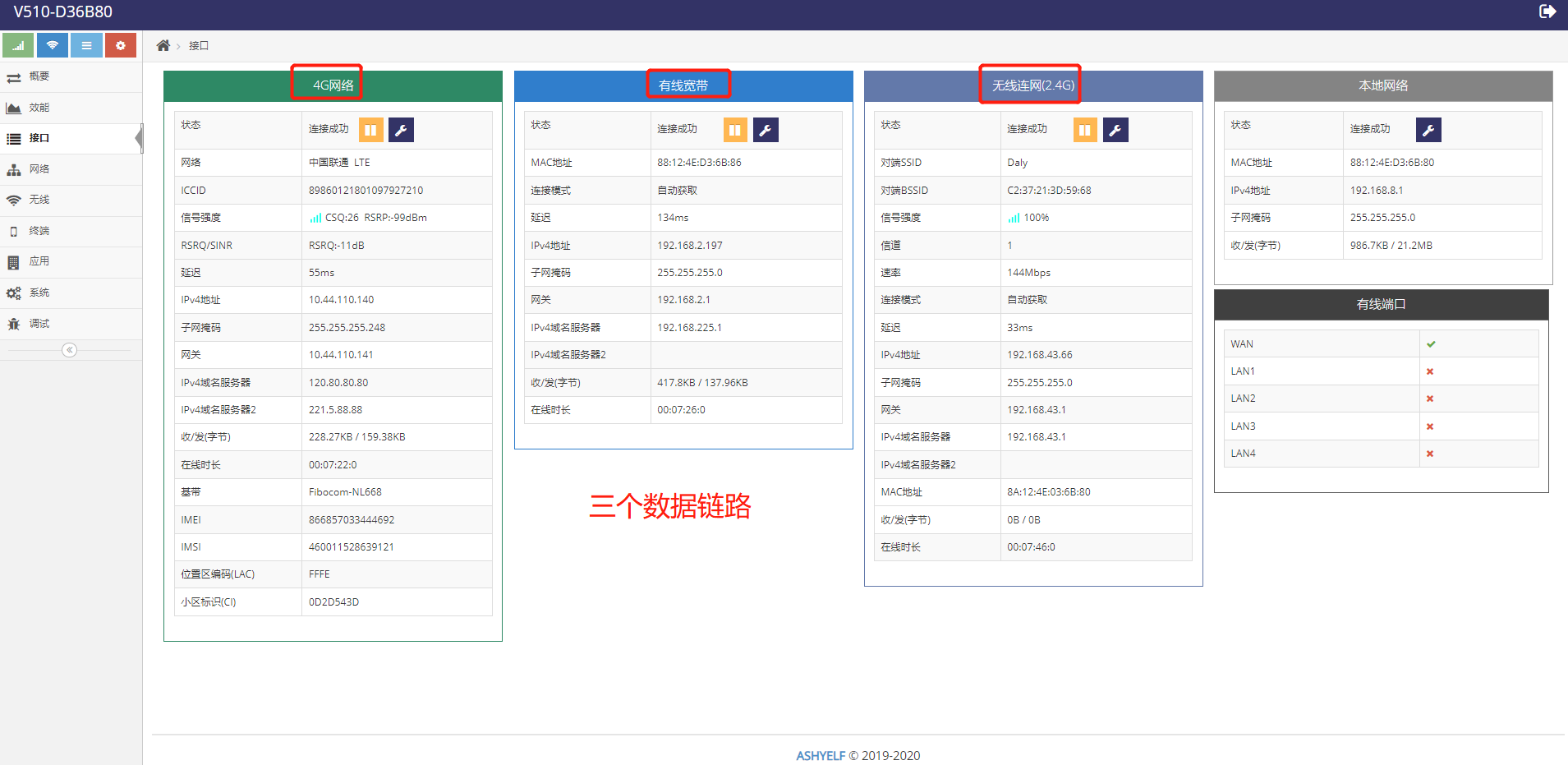Screen dimensions: 1568x765
Task: Click the red settings gear shortcut icon
Action: (121, 45)
